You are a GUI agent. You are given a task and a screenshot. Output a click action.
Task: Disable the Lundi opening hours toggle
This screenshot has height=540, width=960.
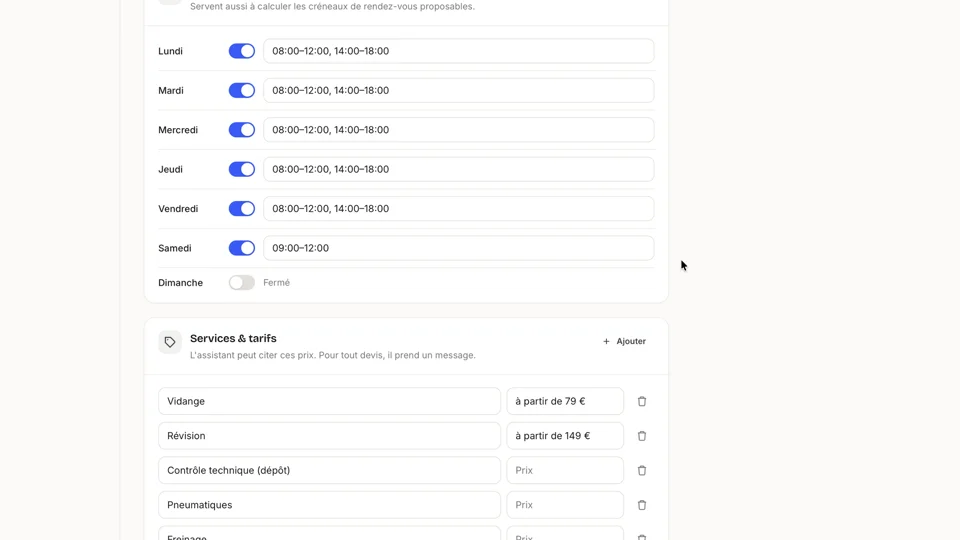pos(242,51)
